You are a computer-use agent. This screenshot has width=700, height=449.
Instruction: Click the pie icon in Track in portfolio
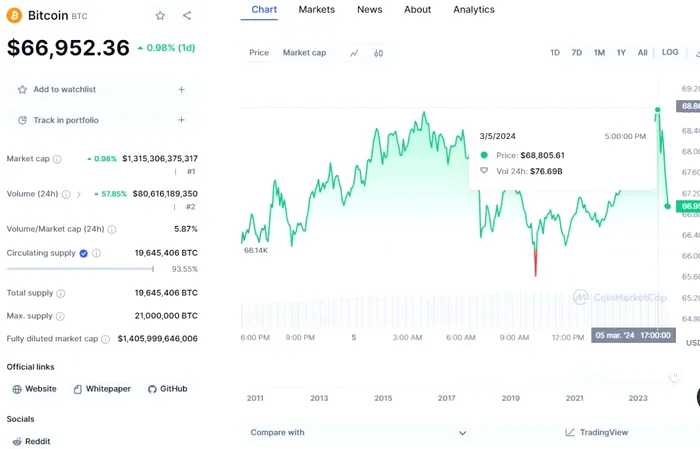coord(22,120)
